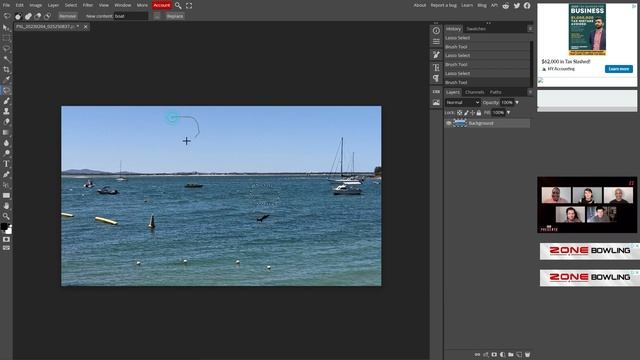Select the Type tool
Image resolution: width=640 pixels, height=360 pixels.
point(6,164)
